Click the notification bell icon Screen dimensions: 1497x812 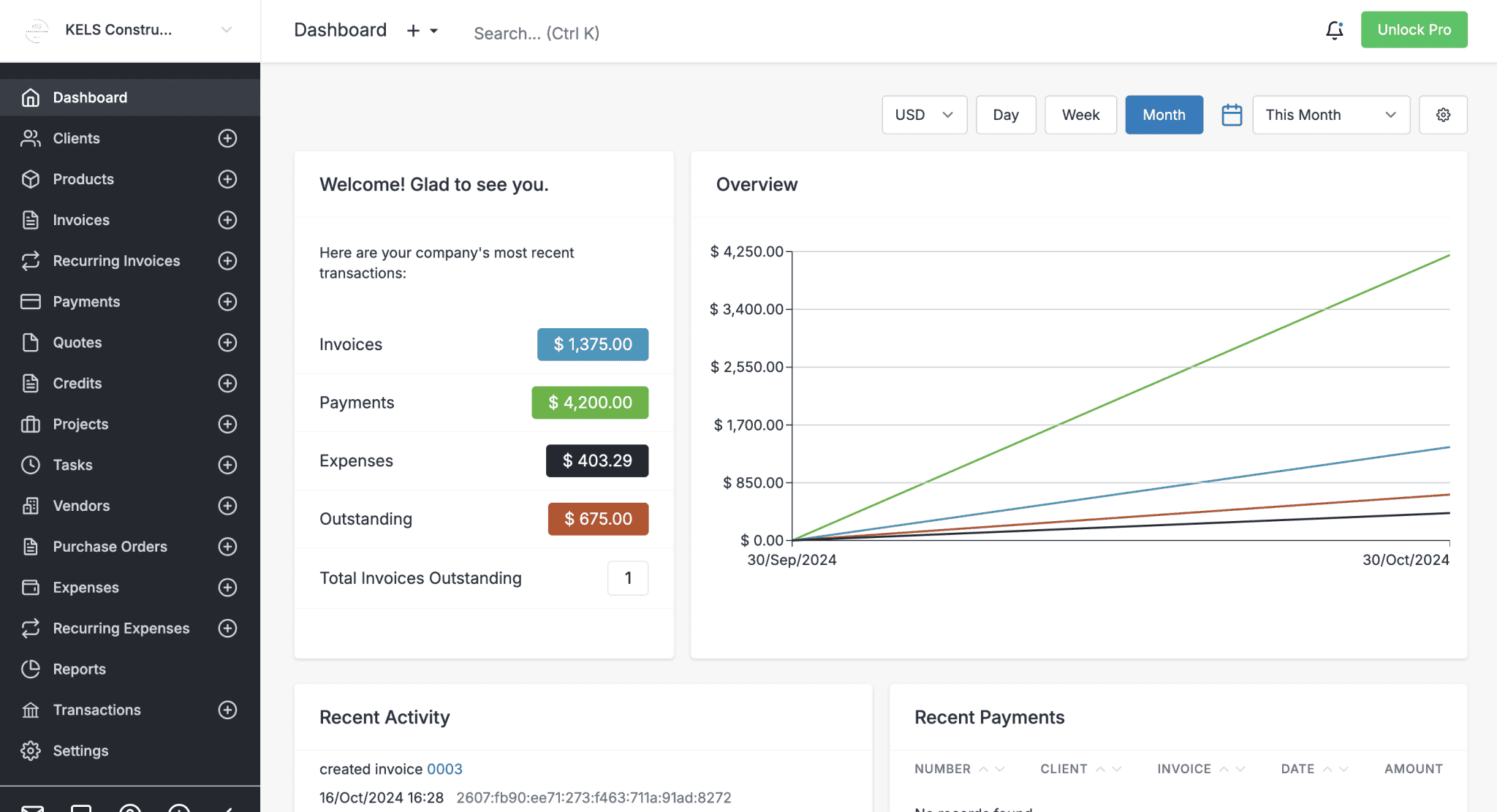(1334, 30)
